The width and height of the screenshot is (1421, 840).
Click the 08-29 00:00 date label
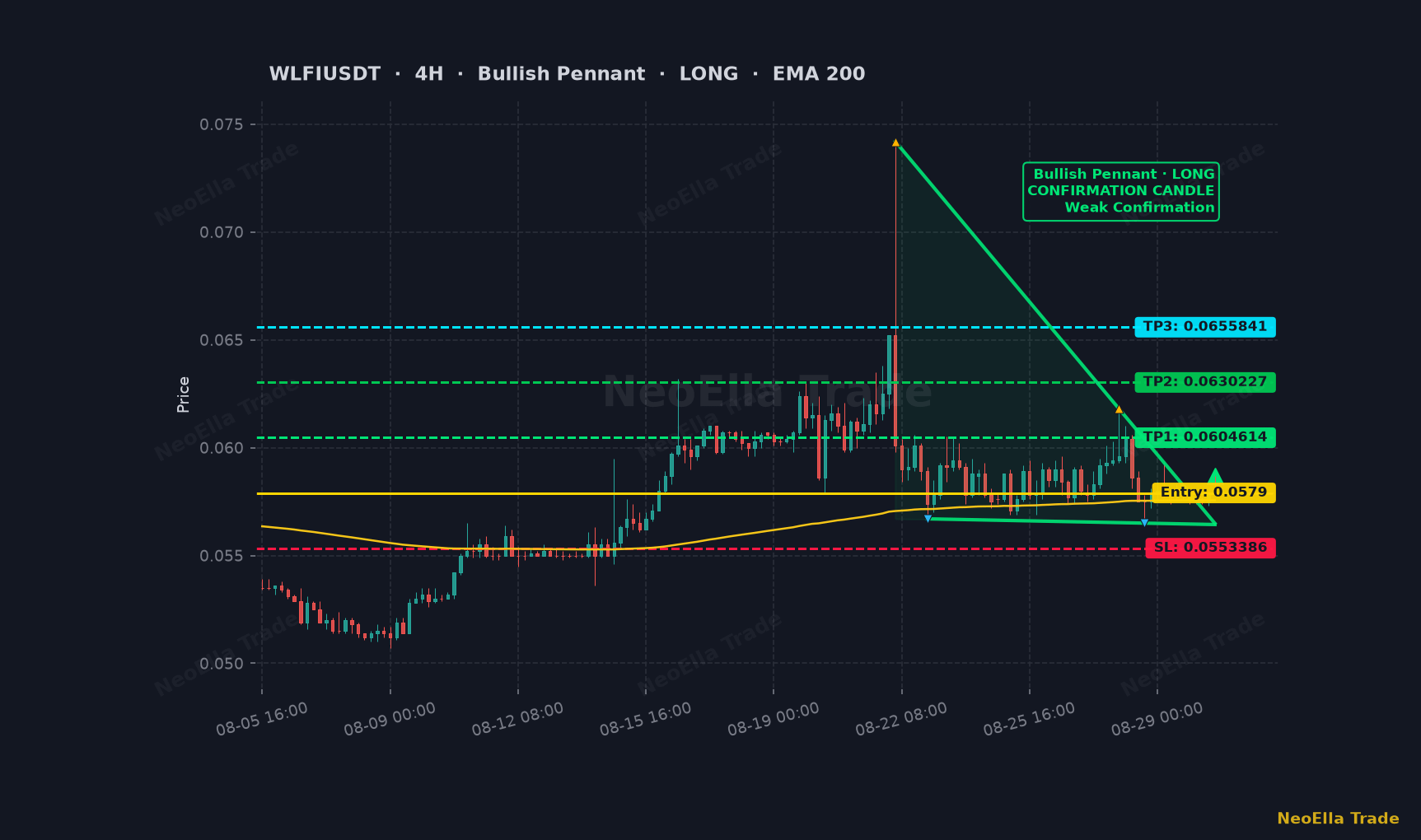1157,719
